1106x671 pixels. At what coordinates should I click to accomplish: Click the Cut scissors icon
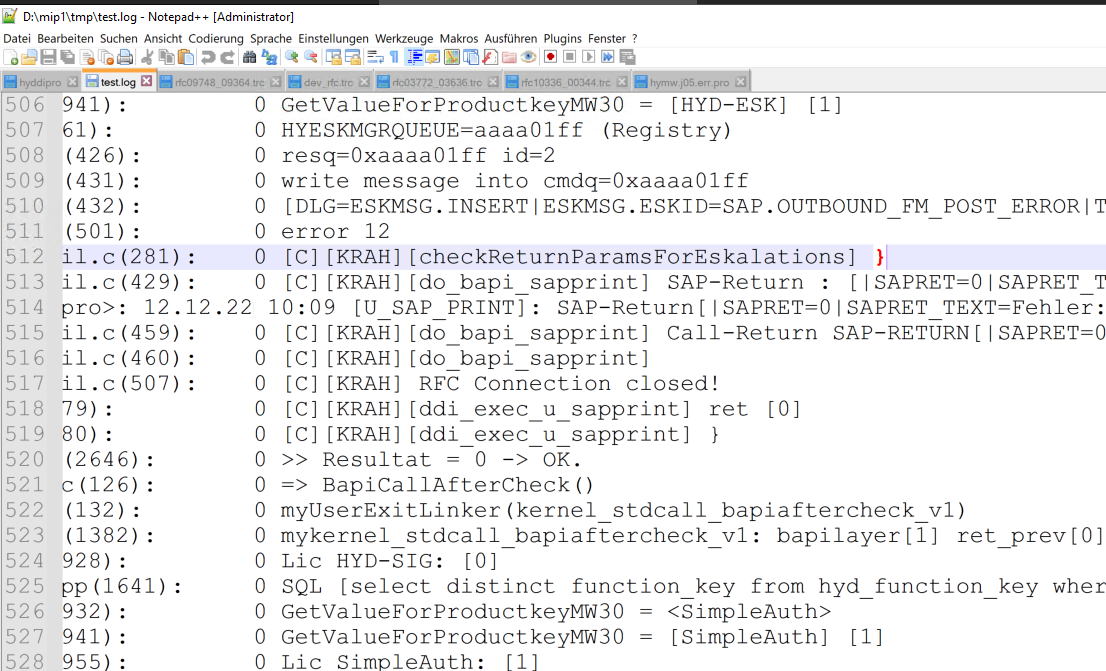tap(148, 57)
